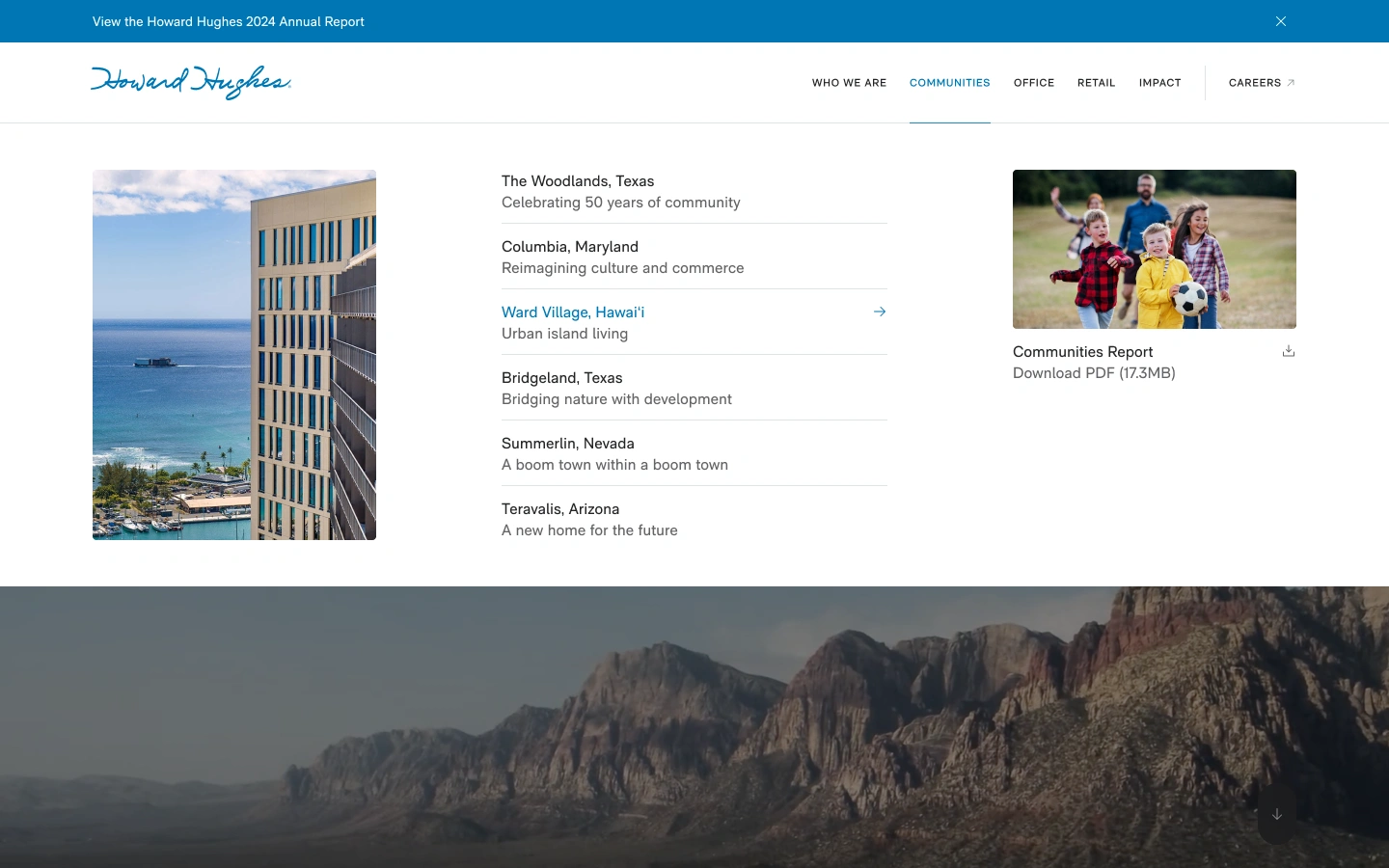Click the external link arrow beside Careers
The image size is (1389, 868).
click(x=1291, y=83)
